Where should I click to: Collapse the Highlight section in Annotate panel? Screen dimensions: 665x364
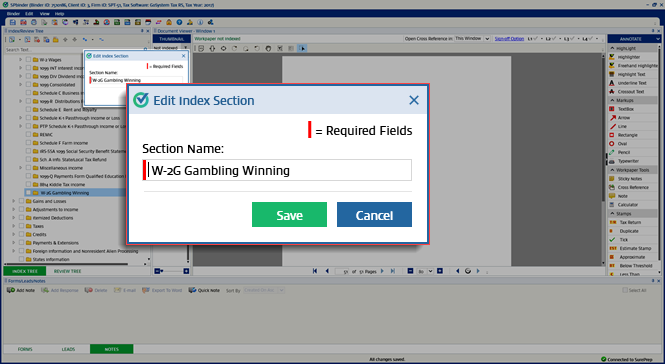coord(612,48)
